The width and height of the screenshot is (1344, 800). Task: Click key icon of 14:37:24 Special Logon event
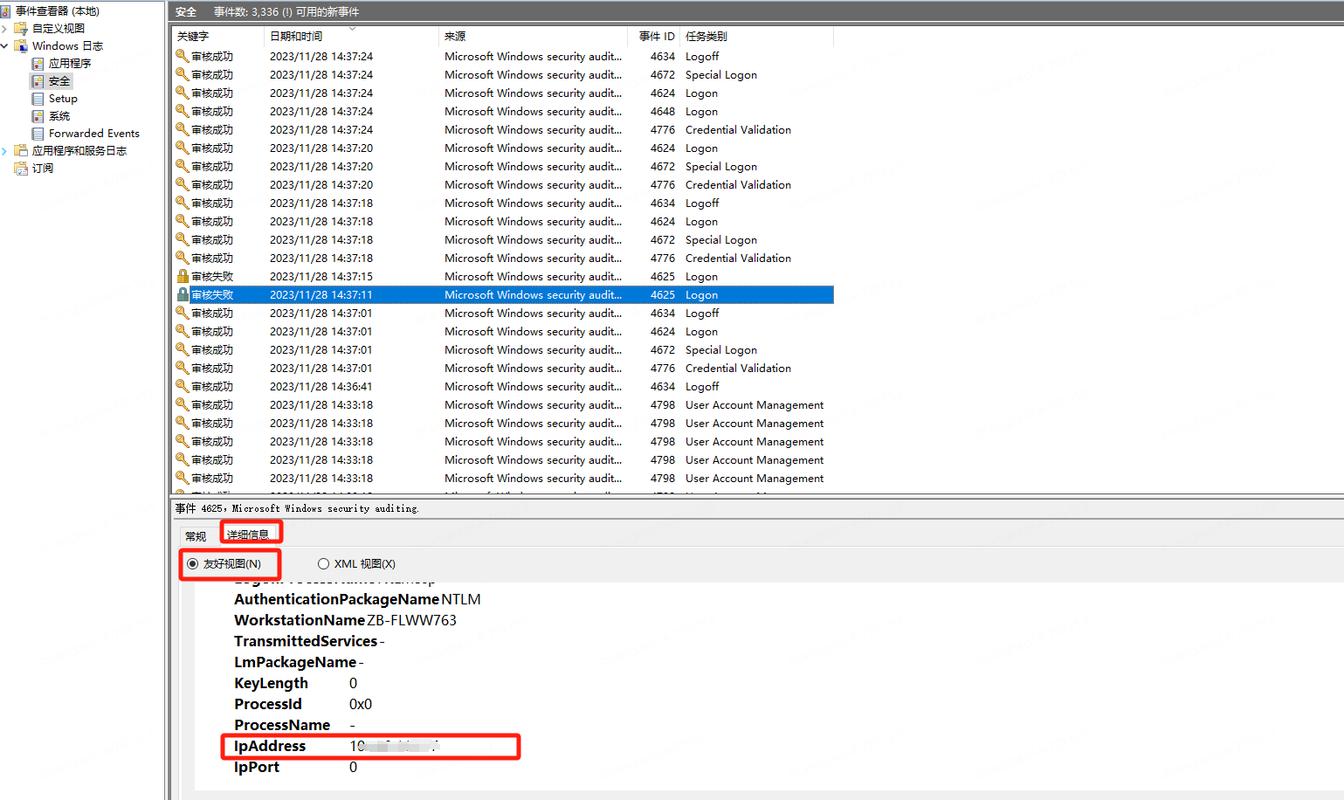182,75
